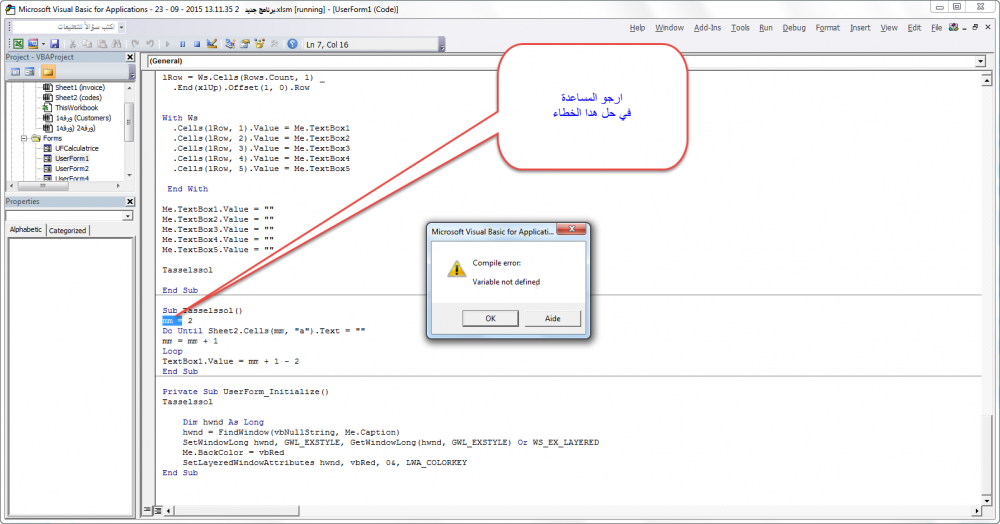Select Sheet1 (invoice) in project tree

(x=80, y=87)
